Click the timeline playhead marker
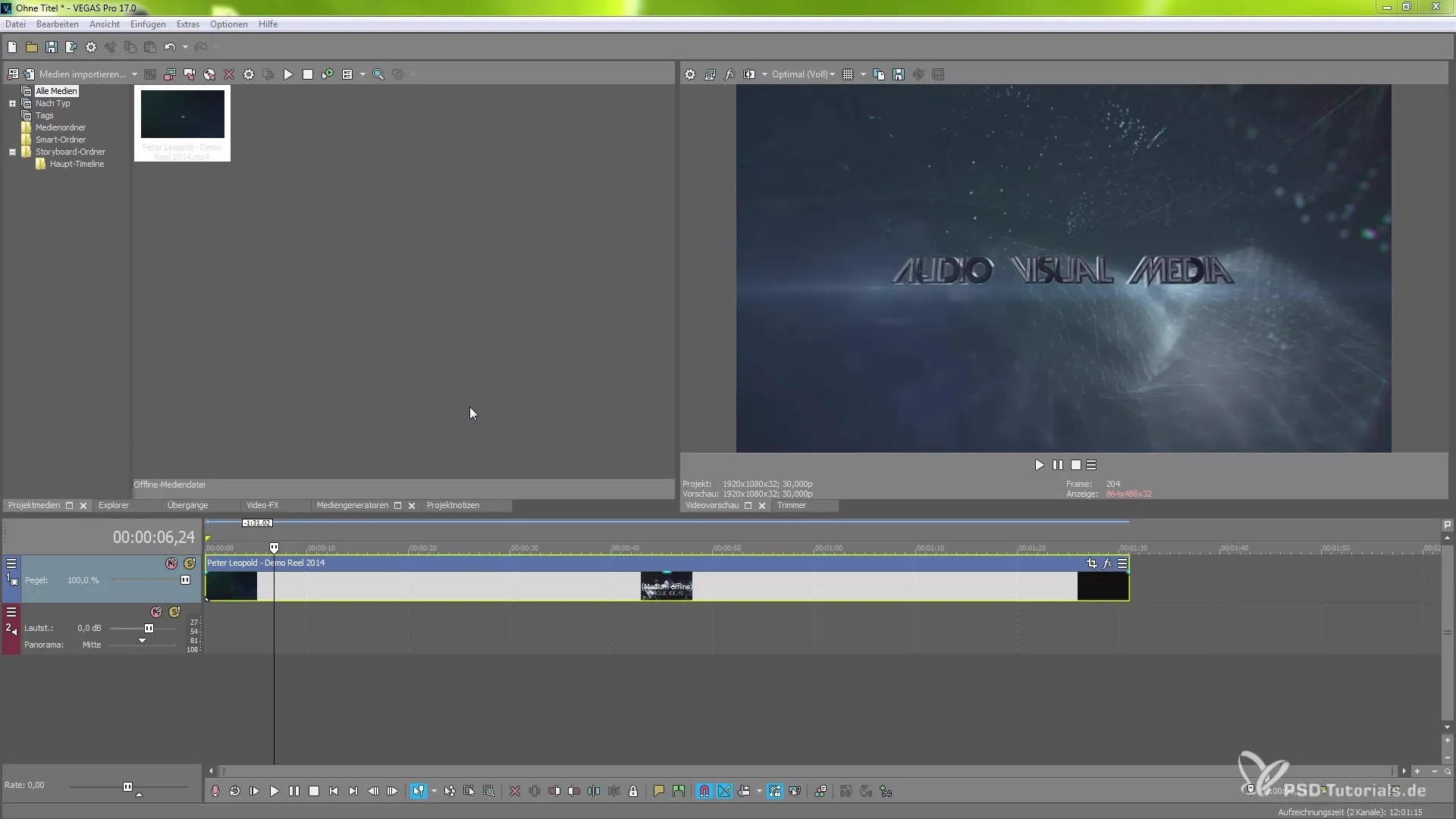 [274, 548]
